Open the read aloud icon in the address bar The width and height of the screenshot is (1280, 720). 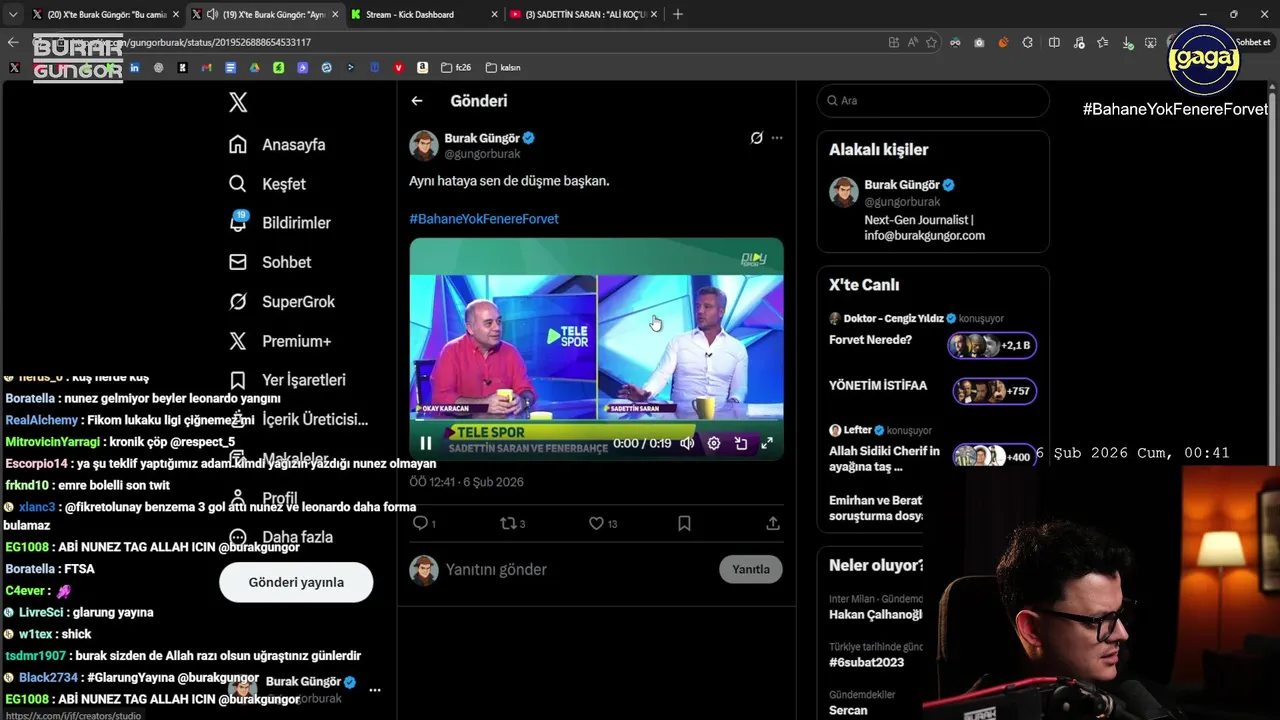(912, 43)
